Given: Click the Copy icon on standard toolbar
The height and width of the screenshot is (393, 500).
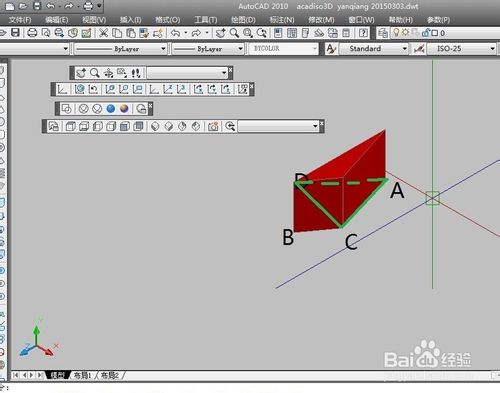Looking at the screenshot, I should (117, 33).
